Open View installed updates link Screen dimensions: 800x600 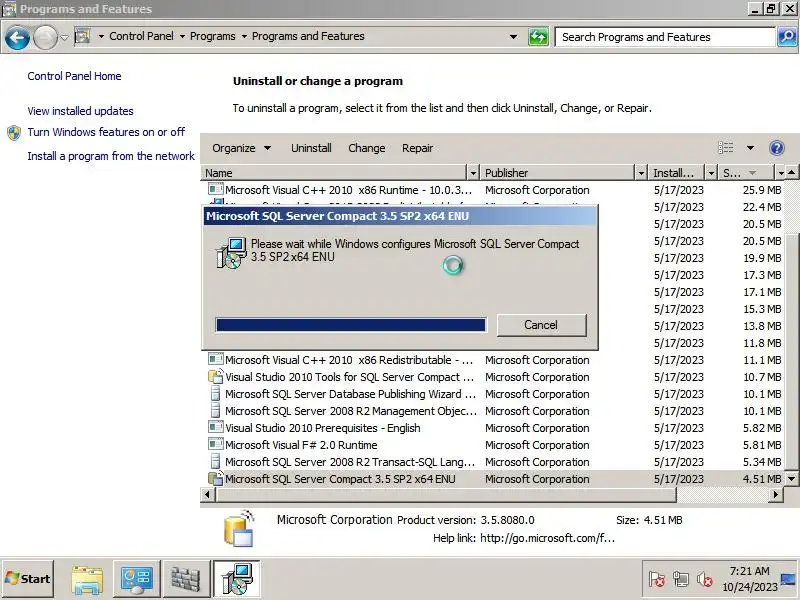[x=81, y=111]
